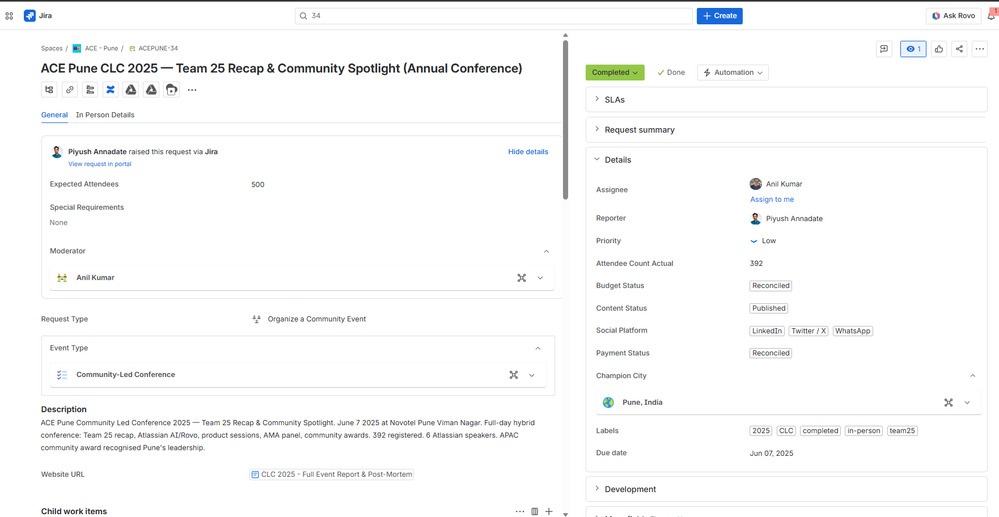This screenshot has width=999, height=517.
Task: Click the Anil Kumar assignee avatar
Action: coord(756,184)
